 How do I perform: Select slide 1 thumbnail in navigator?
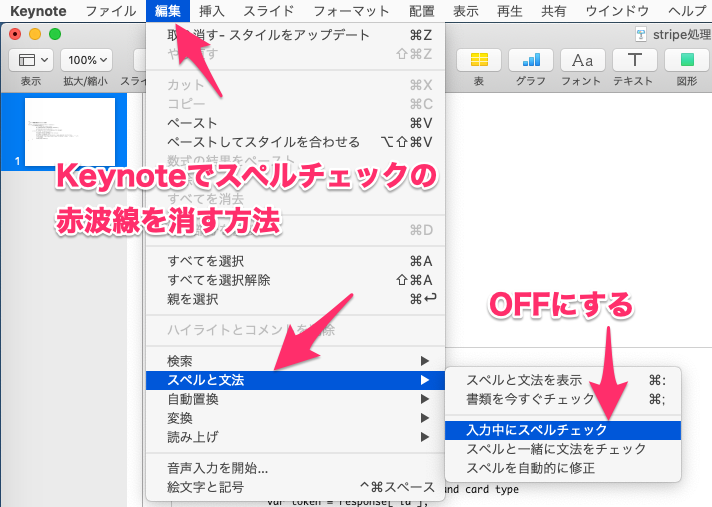(x=69, y=132)
